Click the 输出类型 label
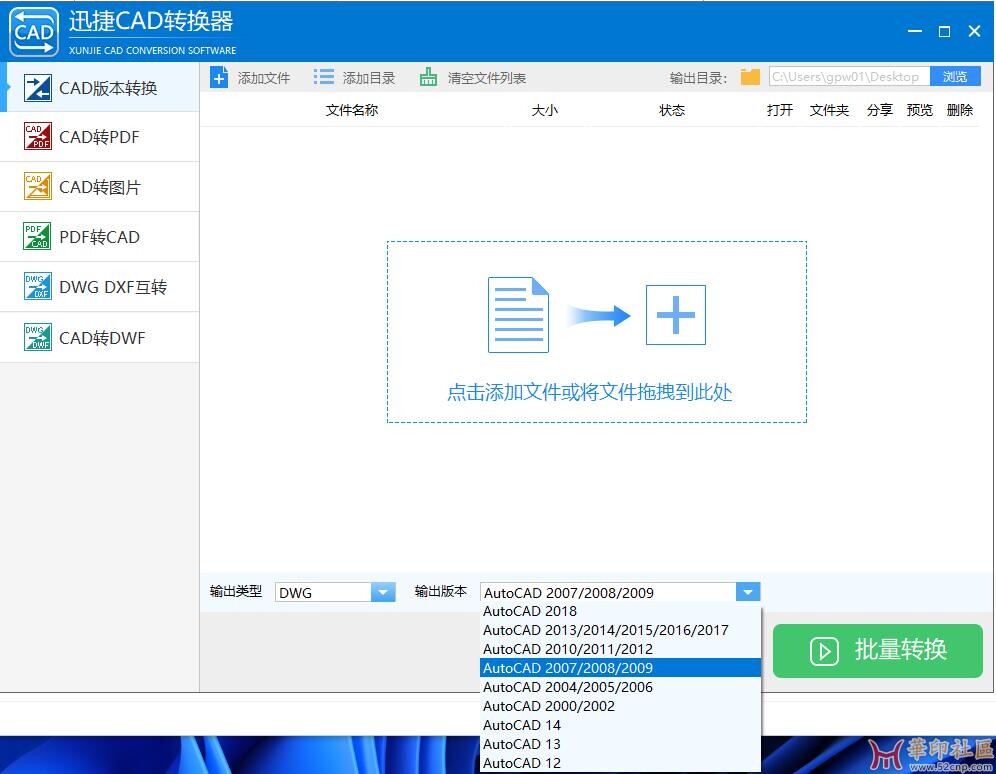This screenshot has width=996, height=774. pos(236,591)
